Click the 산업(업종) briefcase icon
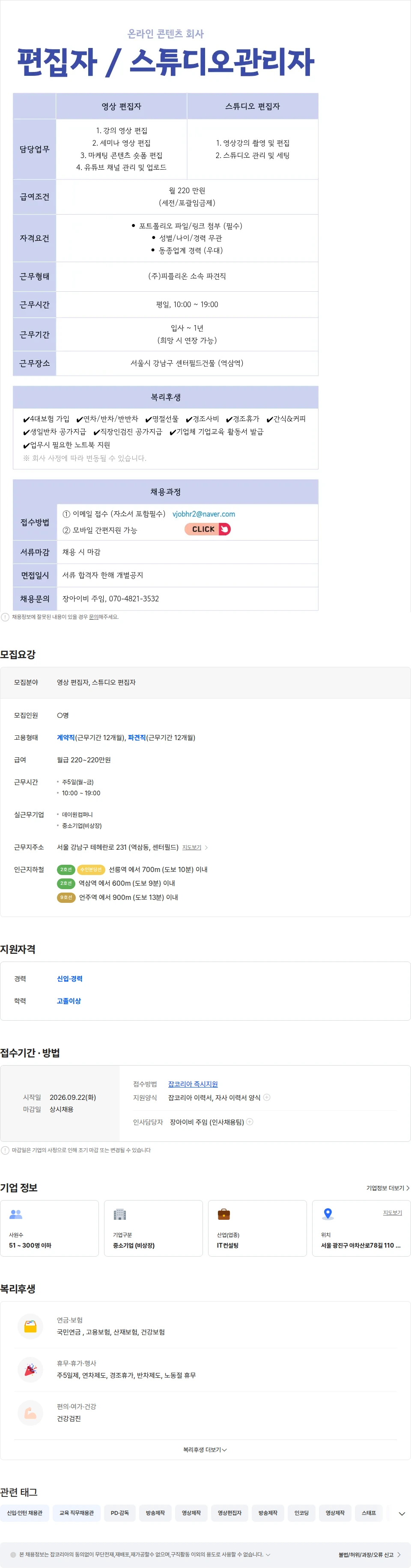 coord(224,1214)
